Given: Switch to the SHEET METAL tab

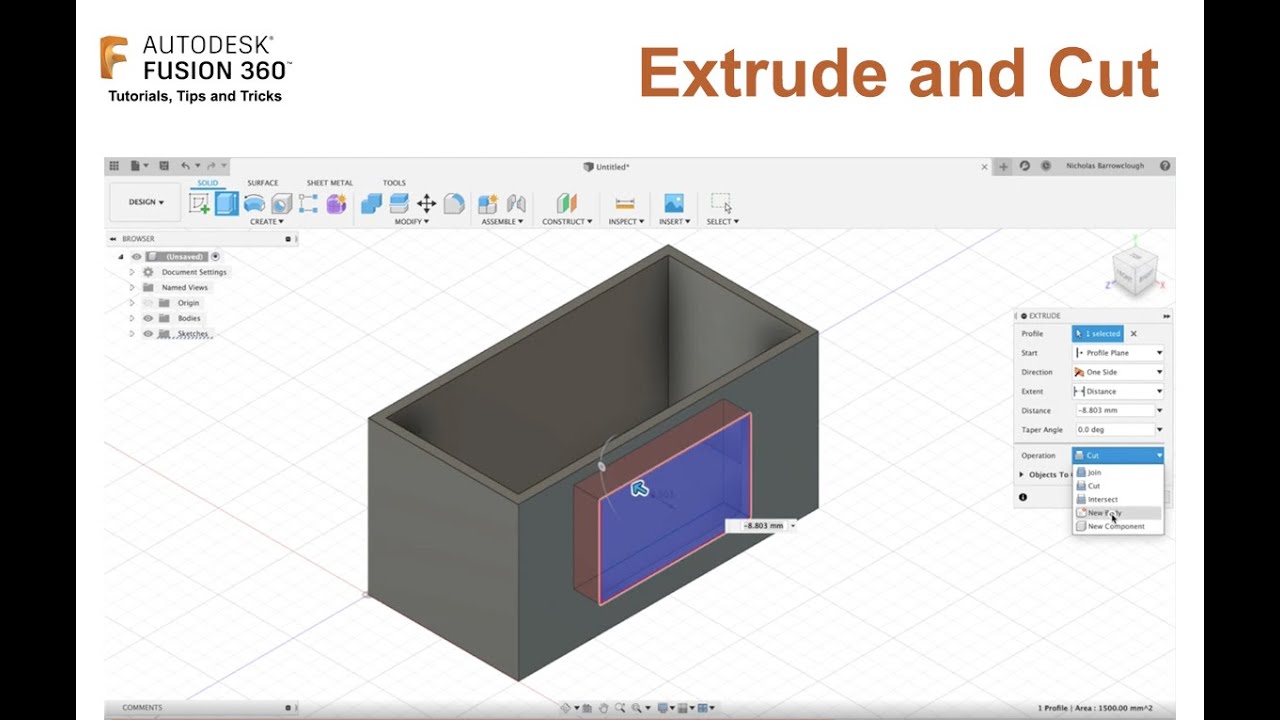Looking at the screenshot, I should coord(329,183).
